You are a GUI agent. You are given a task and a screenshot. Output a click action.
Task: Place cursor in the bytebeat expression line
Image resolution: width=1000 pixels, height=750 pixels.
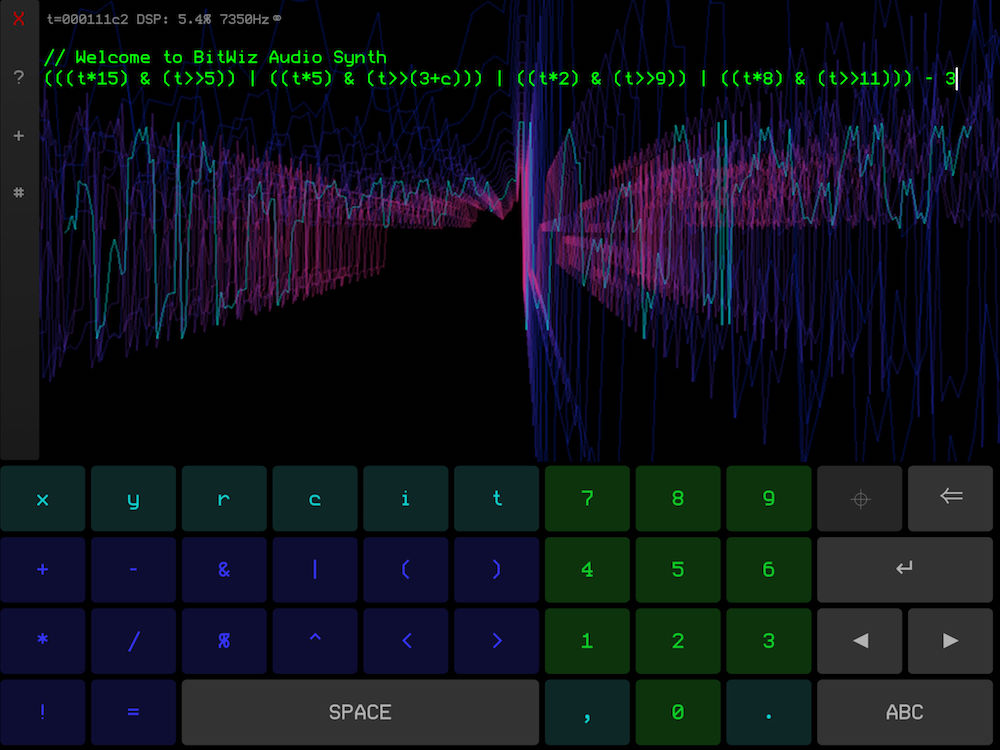(501, 78)
